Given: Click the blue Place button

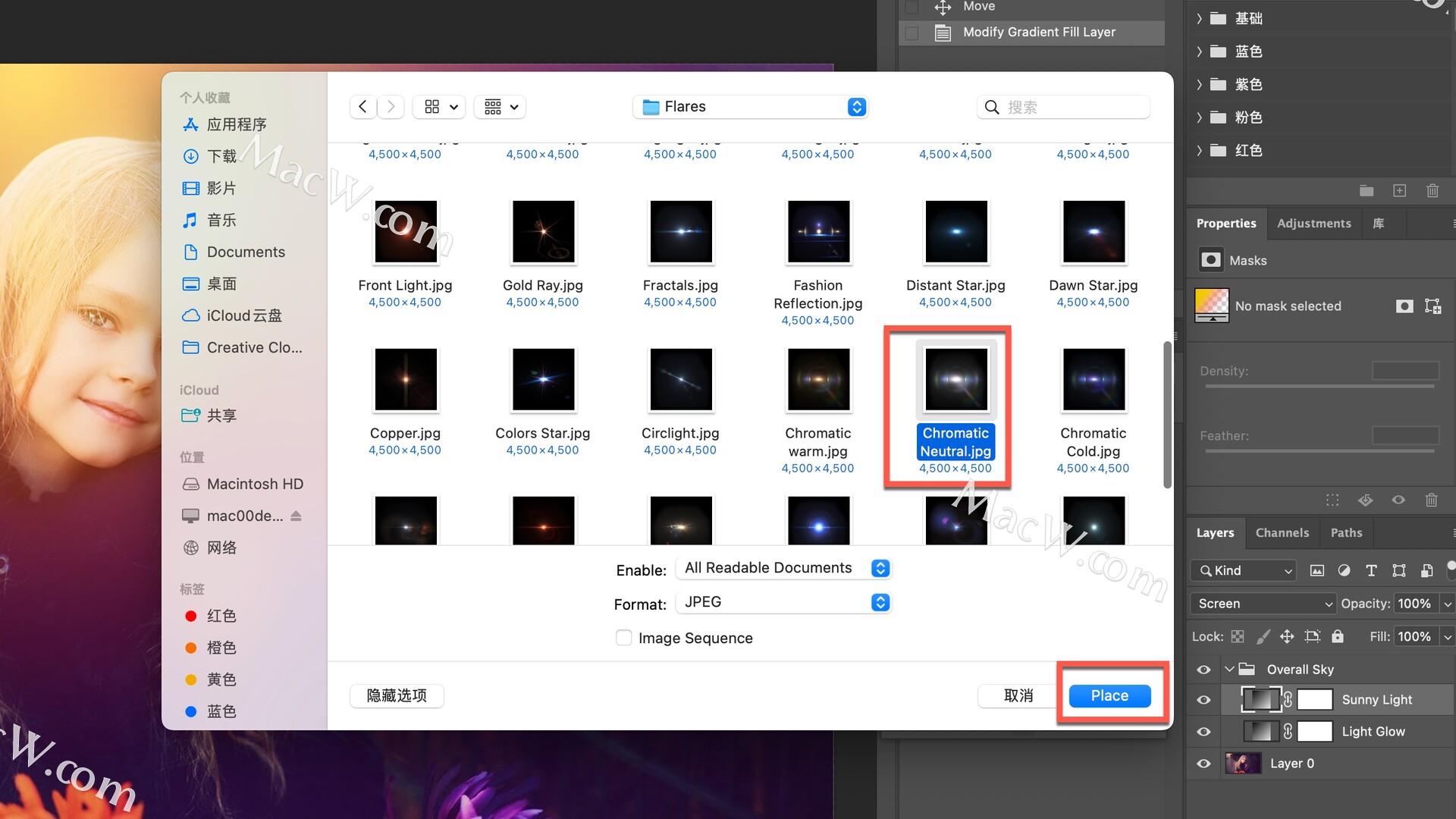Looking at the screenshot, I should click(x=1109, y=696).
